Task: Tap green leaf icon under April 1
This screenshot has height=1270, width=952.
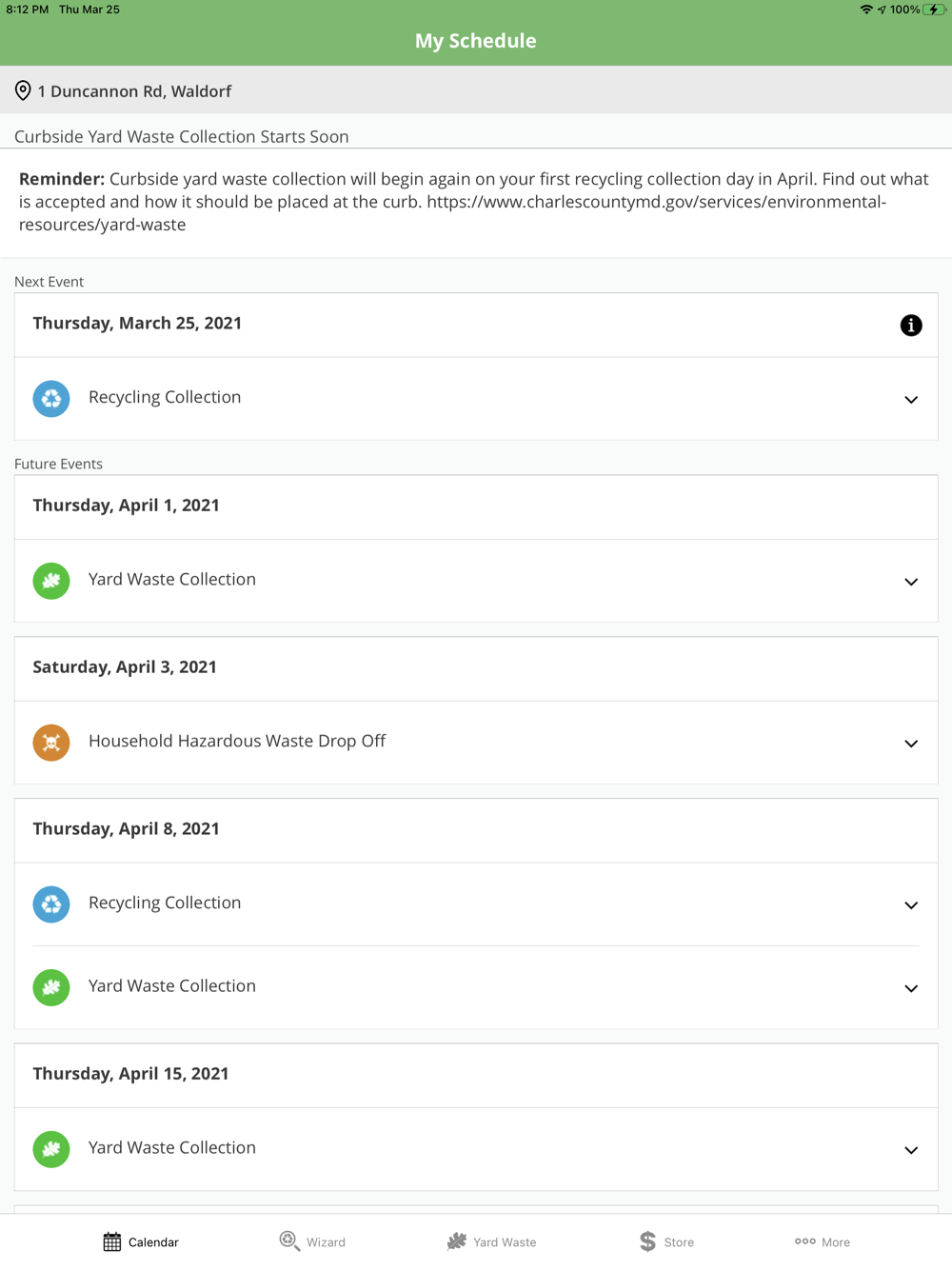Action: pos(51,581)
